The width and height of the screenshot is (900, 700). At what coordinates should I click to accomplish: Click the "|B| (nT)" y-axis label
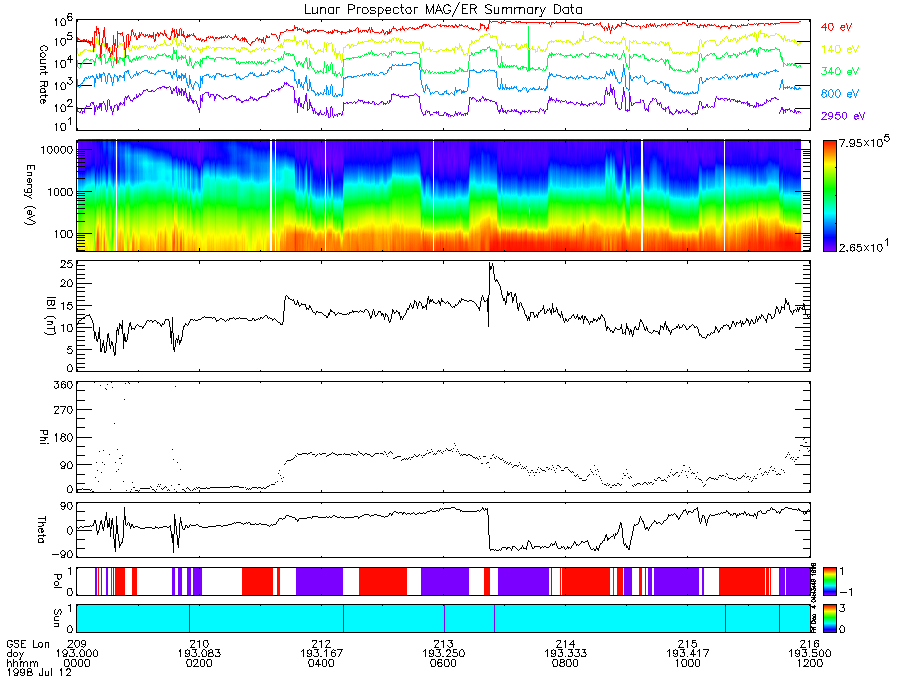[50, 316]
